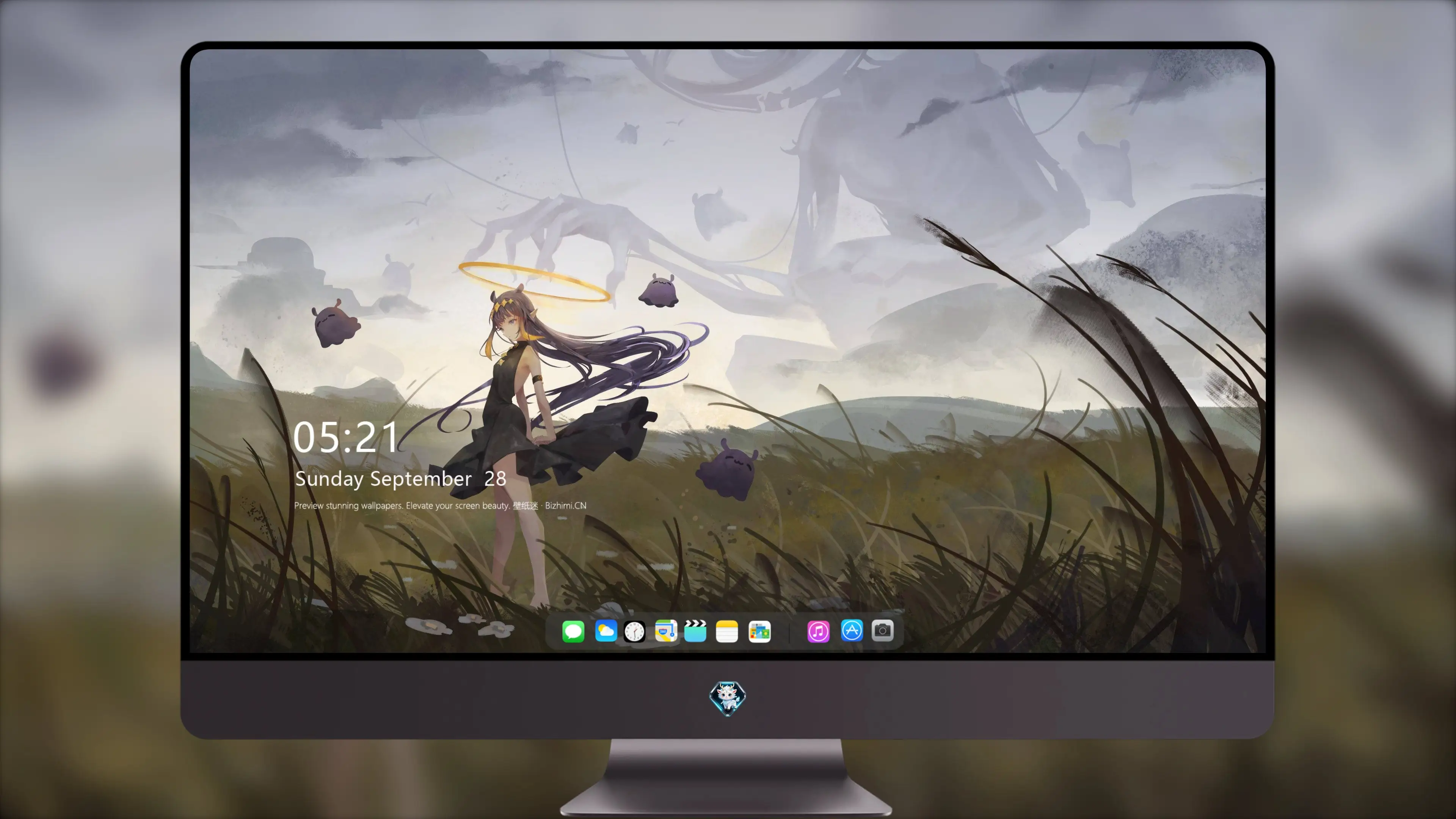Open the yellow Notes app in the dock
Screen dimensions: 1456x819
(727, 631)
